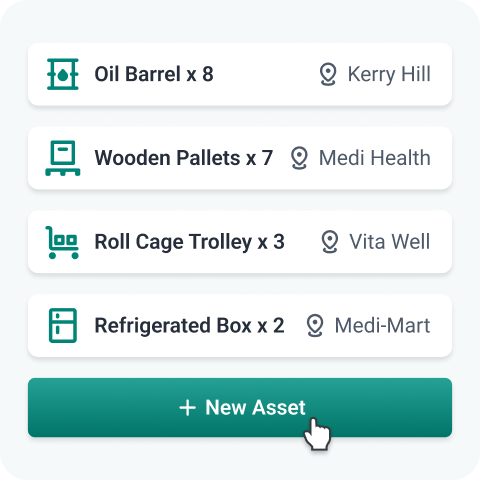
Task: Select the Refrigerated Box x 2 label
Action: pos(189,326)
